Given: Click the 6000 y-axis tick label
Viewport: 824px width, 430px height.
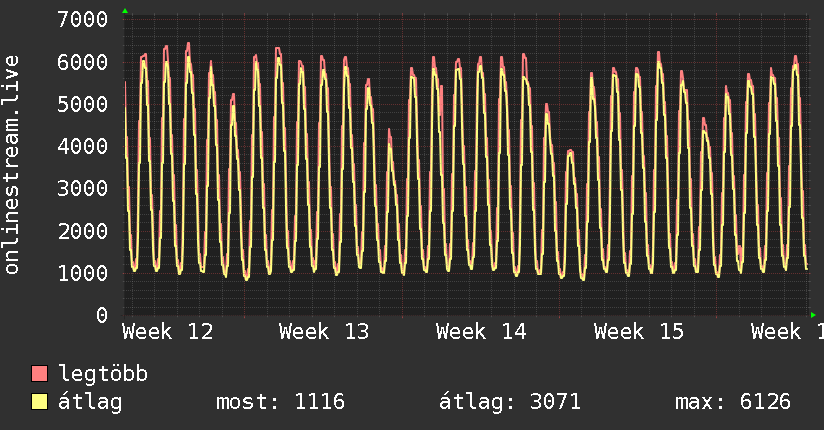Looking at the screenshot, I should pyautogui.click(x=83, y=62).
